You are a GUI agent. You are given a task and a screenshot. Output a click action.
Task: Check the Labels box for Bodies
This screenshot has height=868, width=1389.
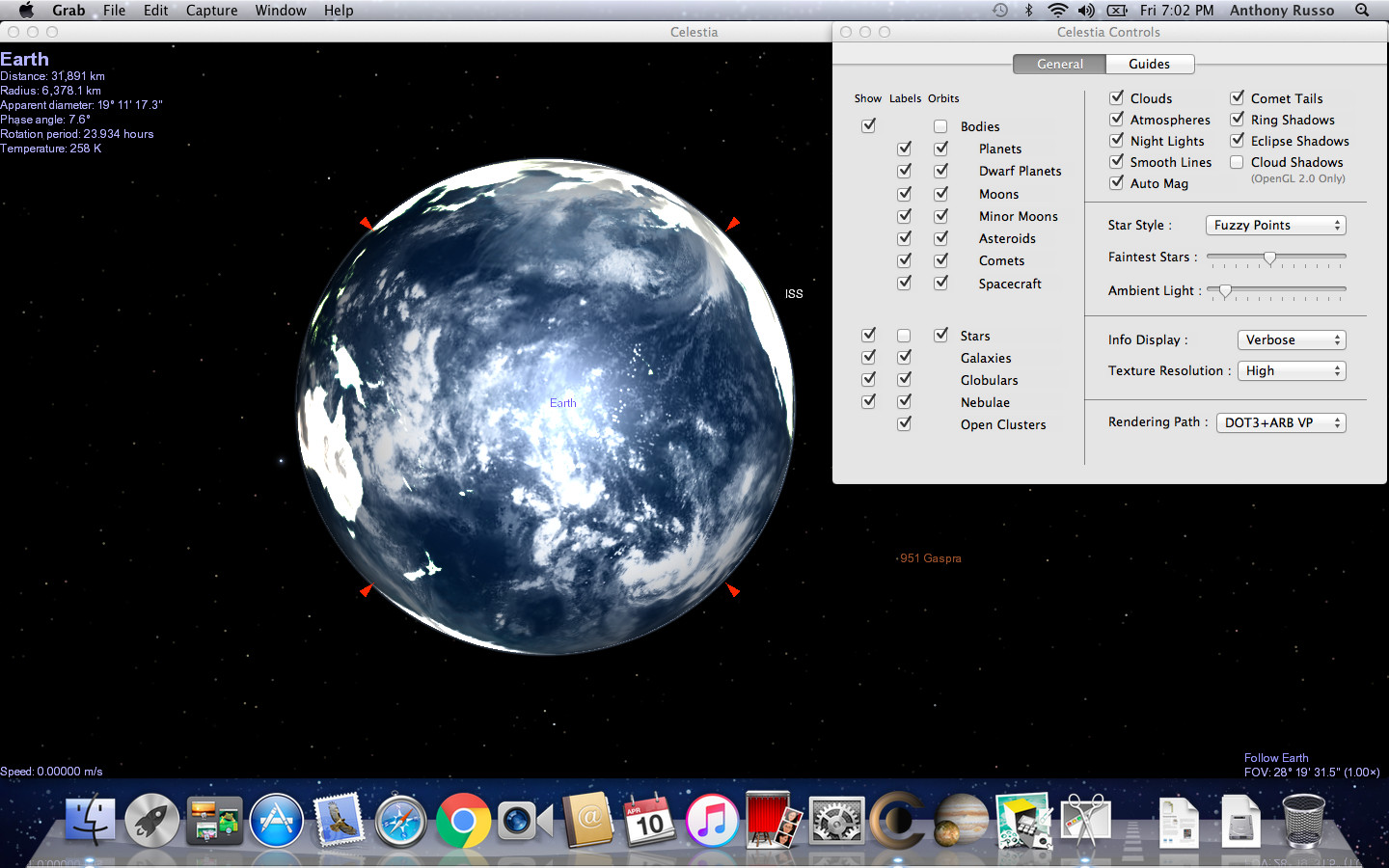[940, 125]
